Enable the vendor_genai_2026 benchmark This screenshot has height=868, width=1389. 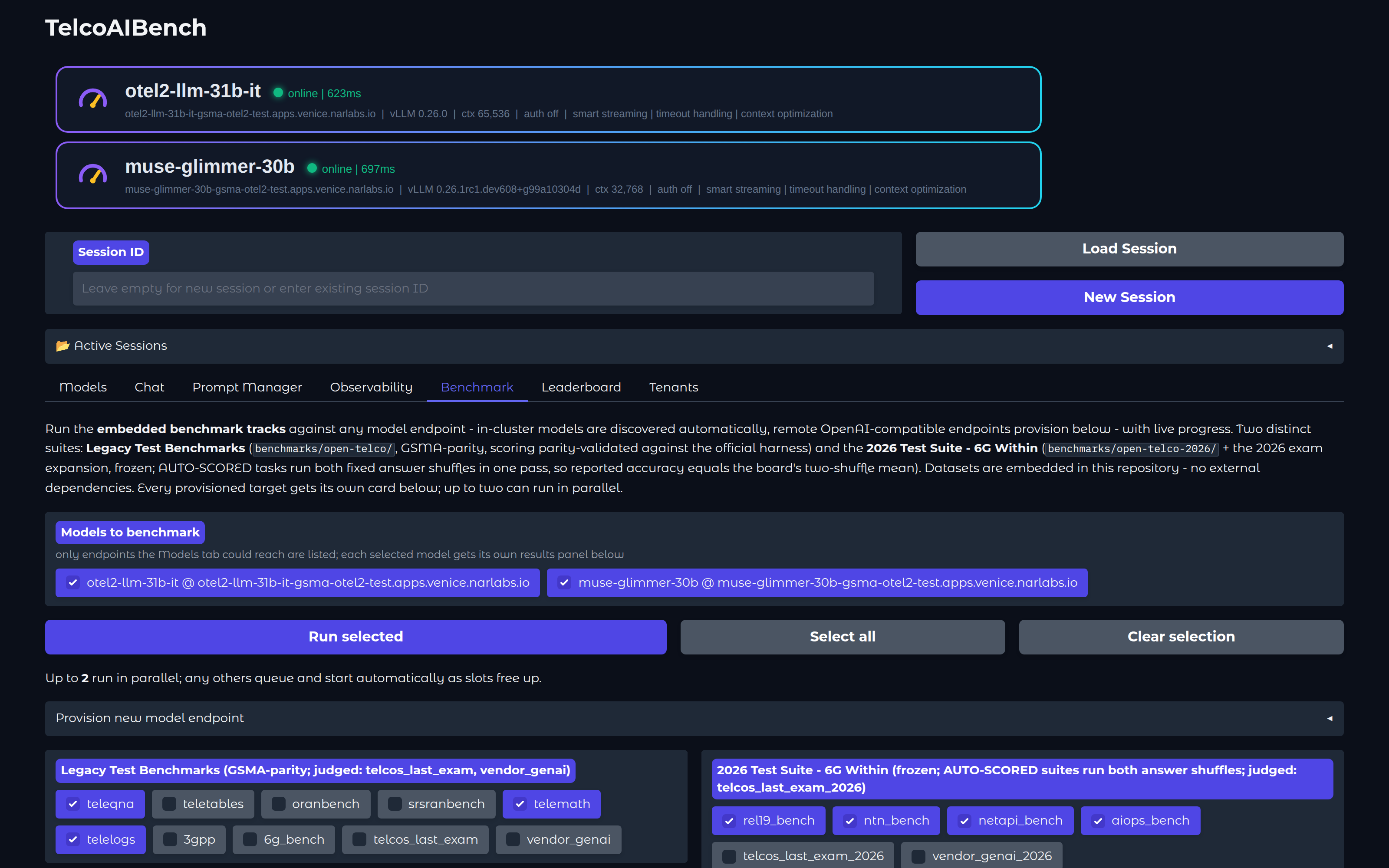[918, 856]
